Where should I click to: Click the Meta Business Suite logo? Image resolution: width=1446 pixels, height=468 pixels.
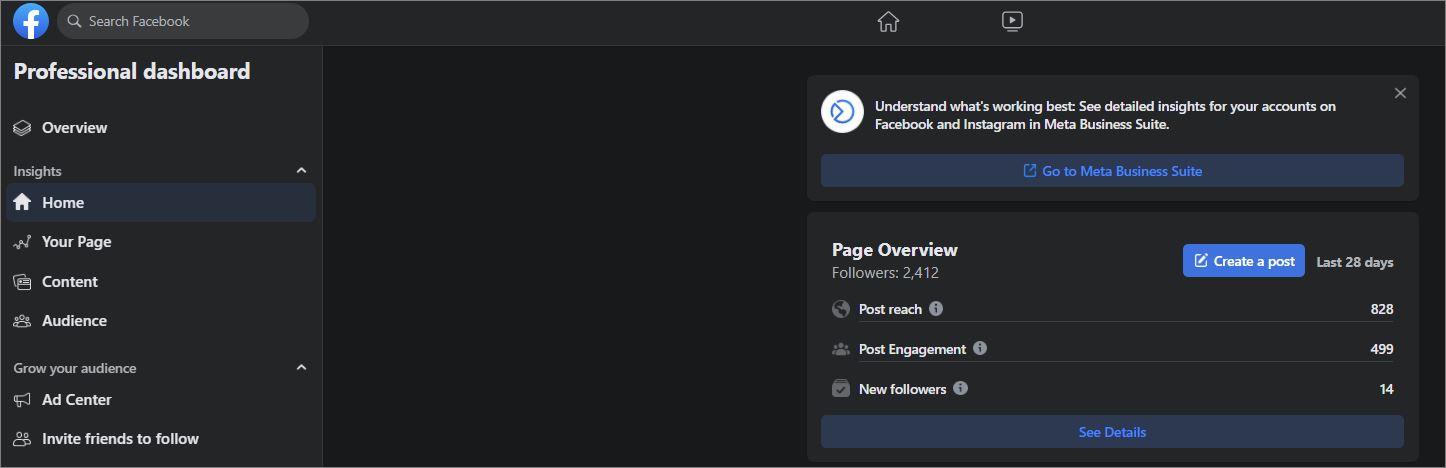(x=842, y=112)
